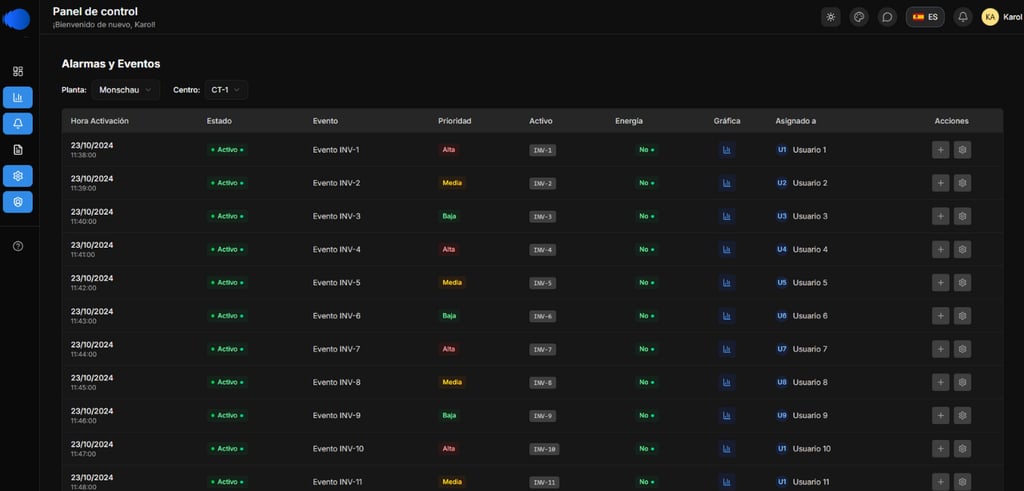Click the Activo status badge for INV-1
The image size is (1024, 491).
(227, 150)
